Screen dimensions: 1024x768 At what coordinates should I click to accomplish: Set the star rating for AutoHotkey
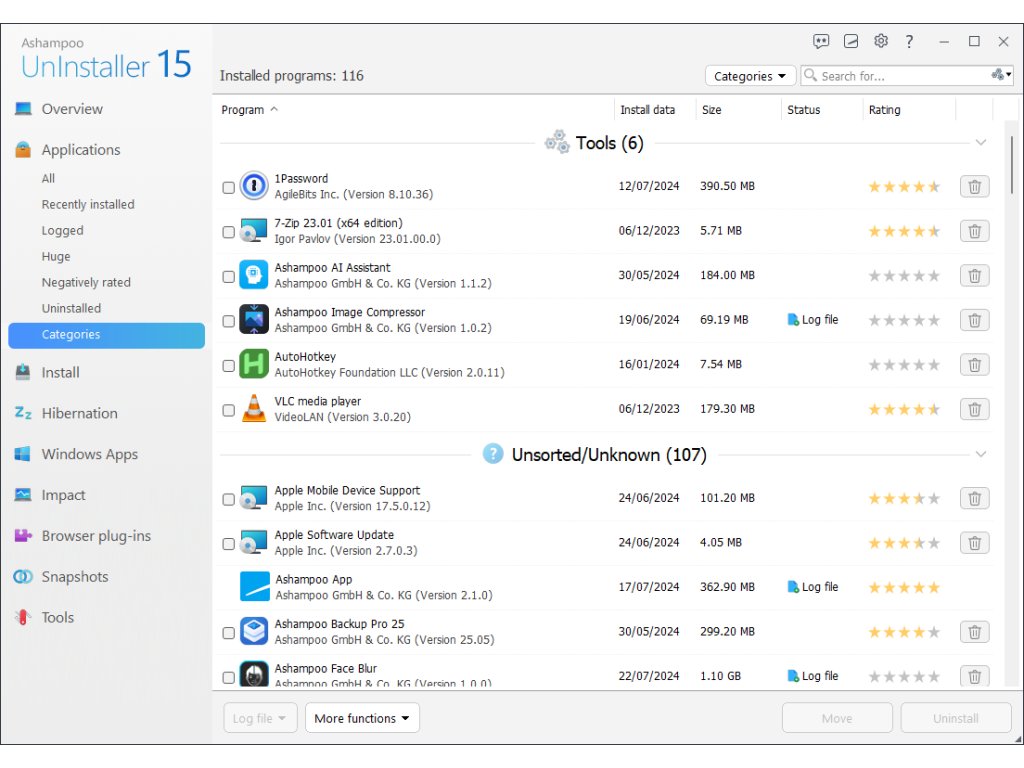point(904,365)
